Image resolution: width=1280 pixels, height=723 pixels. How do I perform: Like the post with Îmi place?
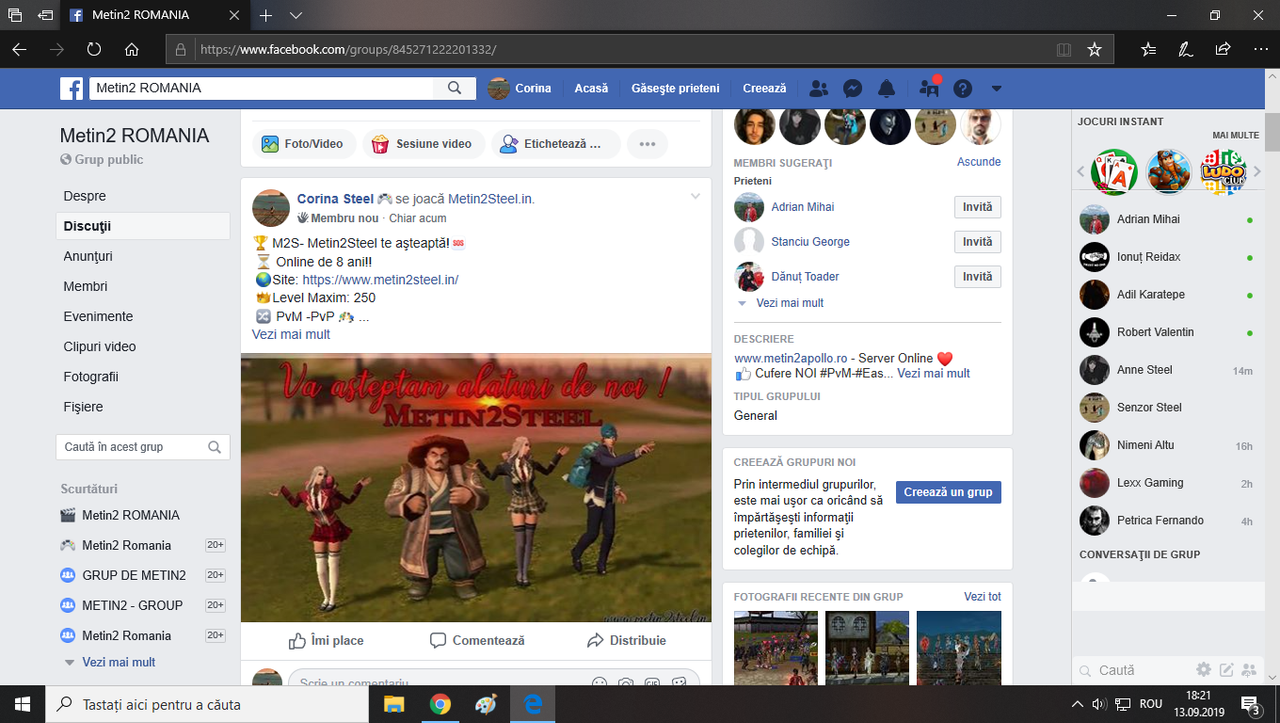[326, 640]
